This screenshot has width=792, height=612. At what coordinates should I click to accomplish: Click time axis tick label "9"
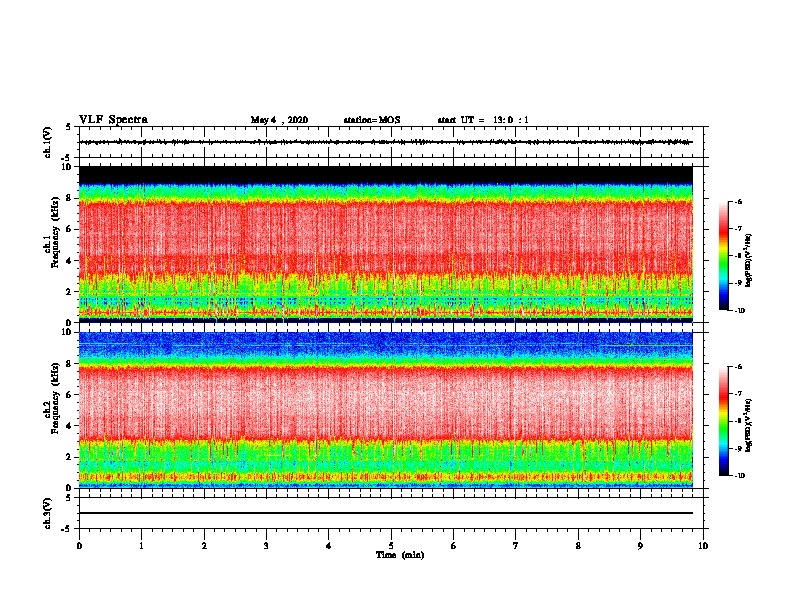click(x=640, y=546)
